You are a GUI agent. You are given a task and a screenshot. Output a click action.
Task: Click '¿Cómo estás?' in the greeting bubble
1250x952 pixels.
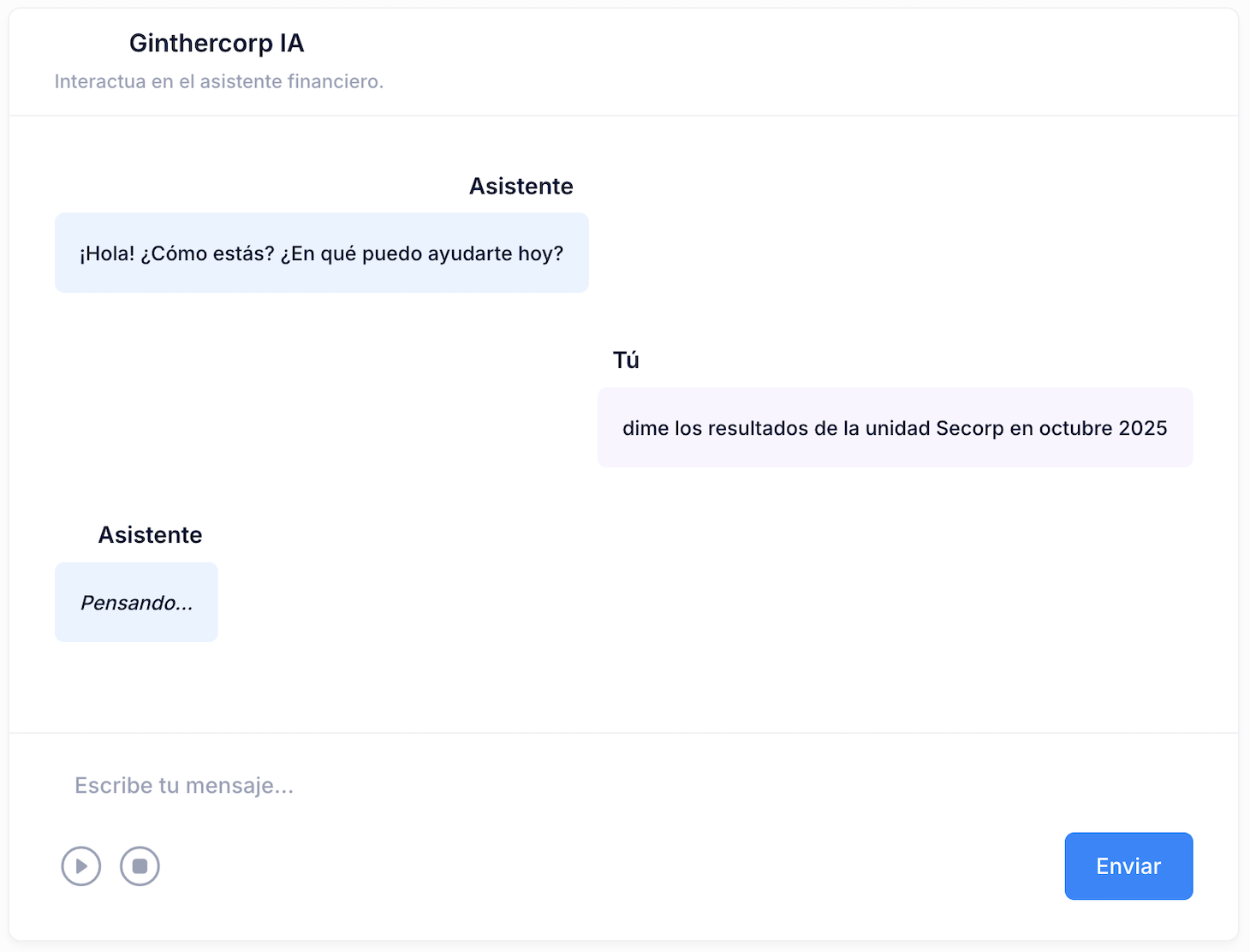208,253
